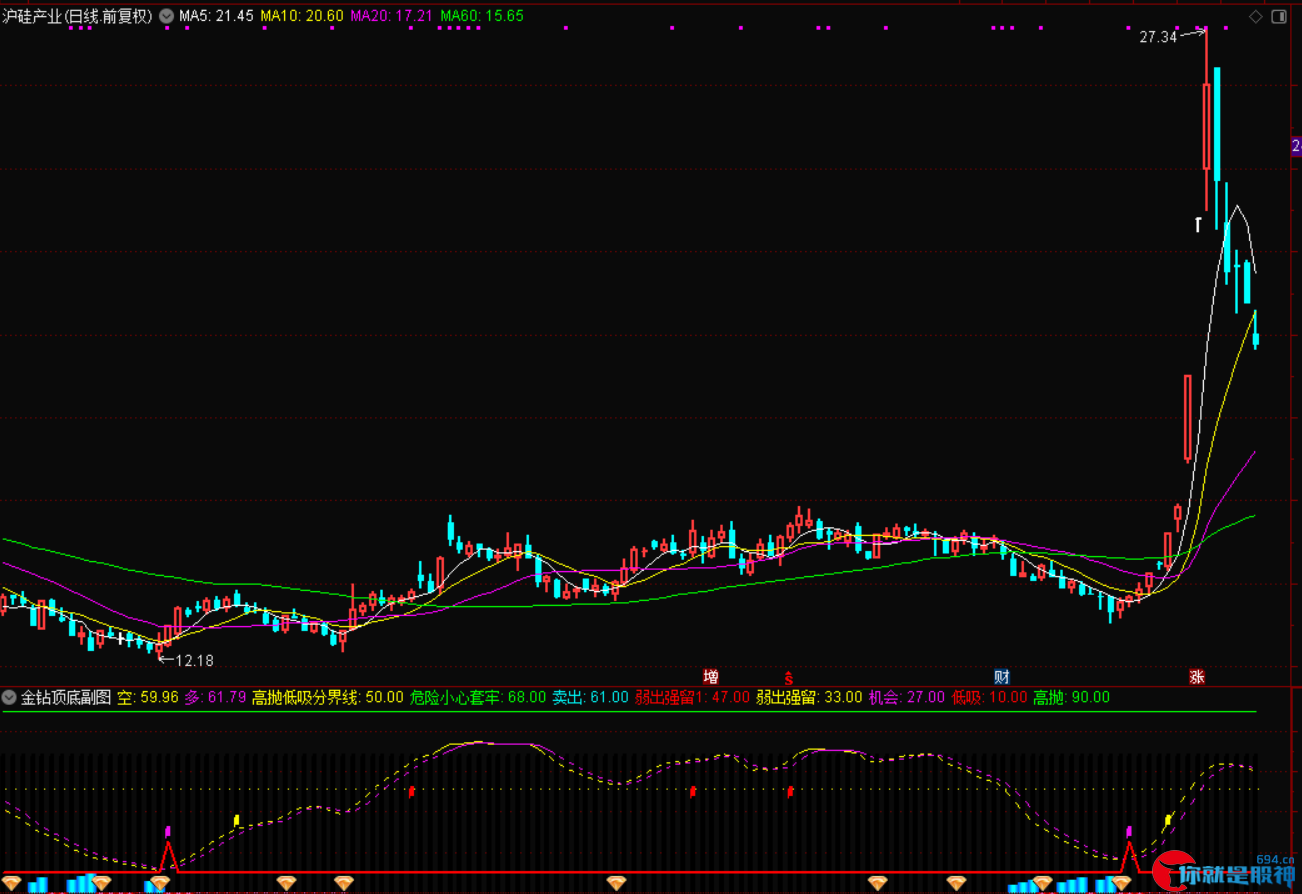1302x894 pixels.
Task: Select the MA5: 21.45 indicator label
Action: pyautogui.click(x=216, y=16)
